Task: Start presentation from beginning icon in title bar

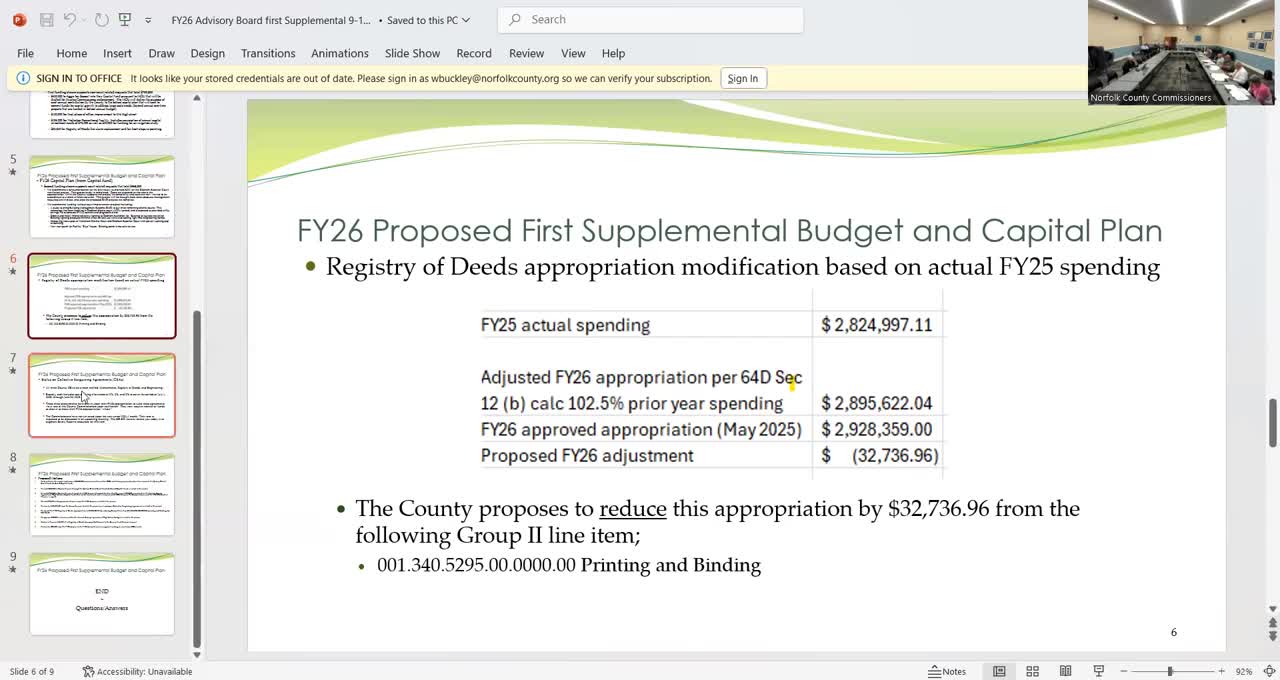Action: (x=125, y=20)
